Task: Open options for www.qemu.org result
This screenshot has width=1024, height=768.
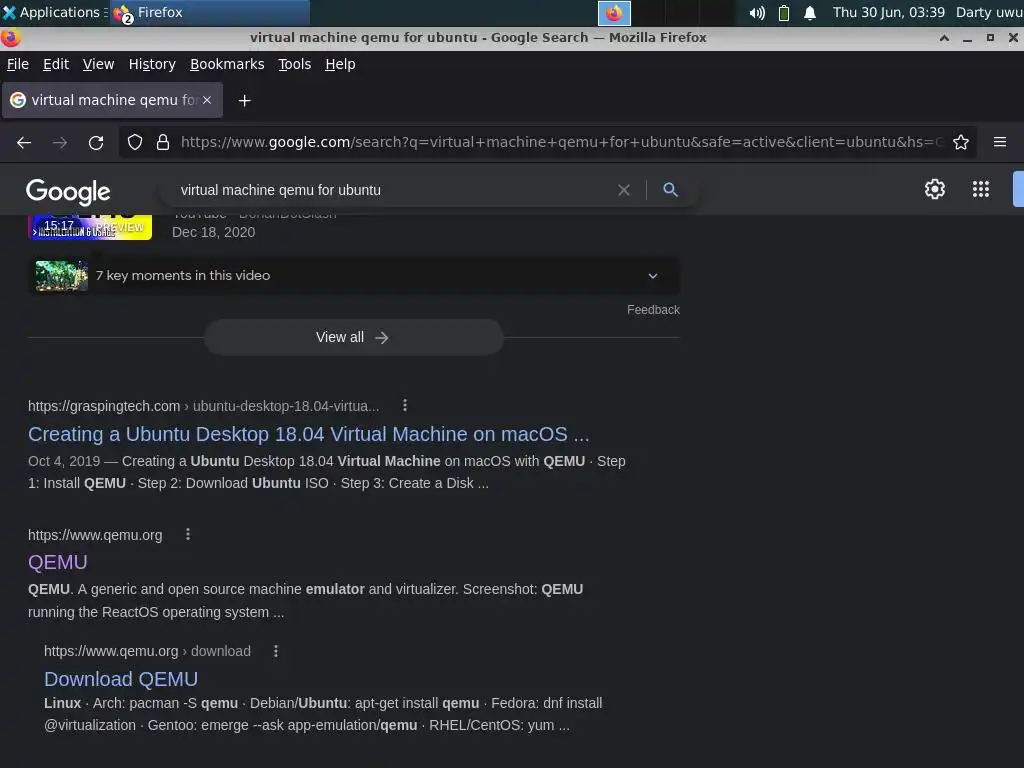Action: (188, 534)
